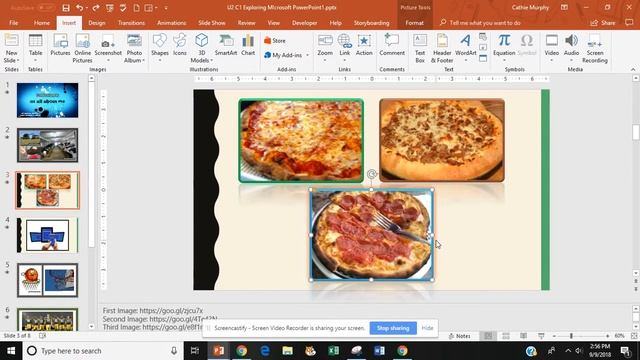Open Word from the taskbar
This screenshot has width=640, height=360.
(379, 351)
